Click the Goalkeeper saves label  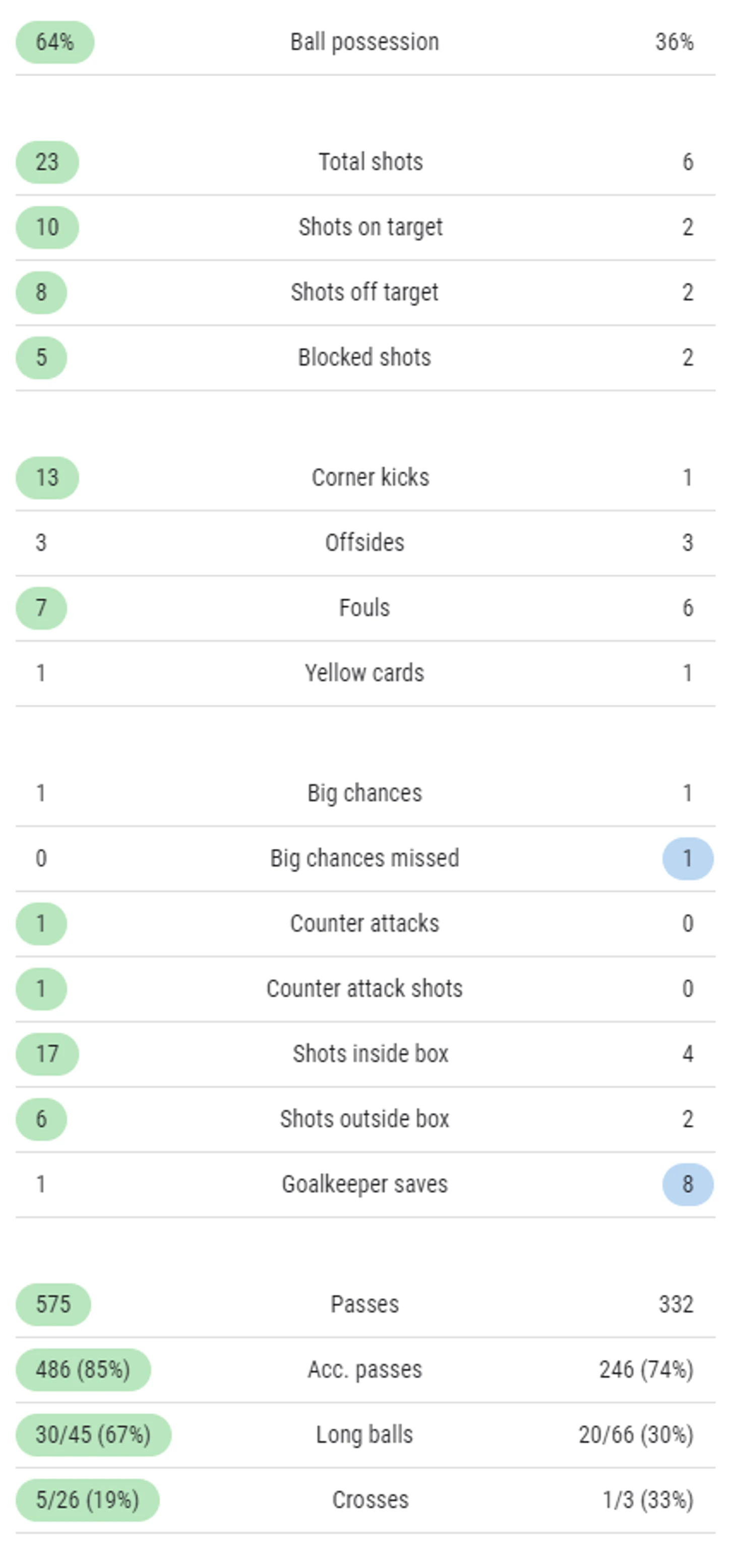(x=364, y=1184)
